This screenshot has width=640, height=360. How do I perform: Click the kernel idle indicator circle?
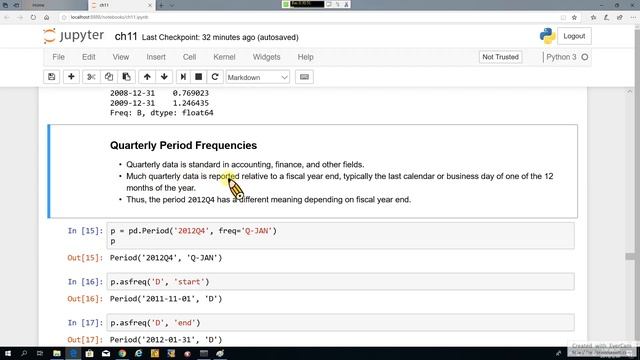click(585, 57)
